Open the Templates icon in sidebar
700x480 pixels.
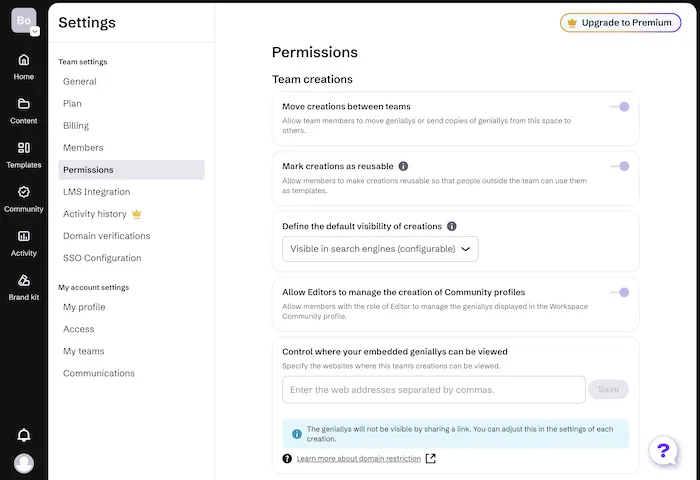pos(24,148)
